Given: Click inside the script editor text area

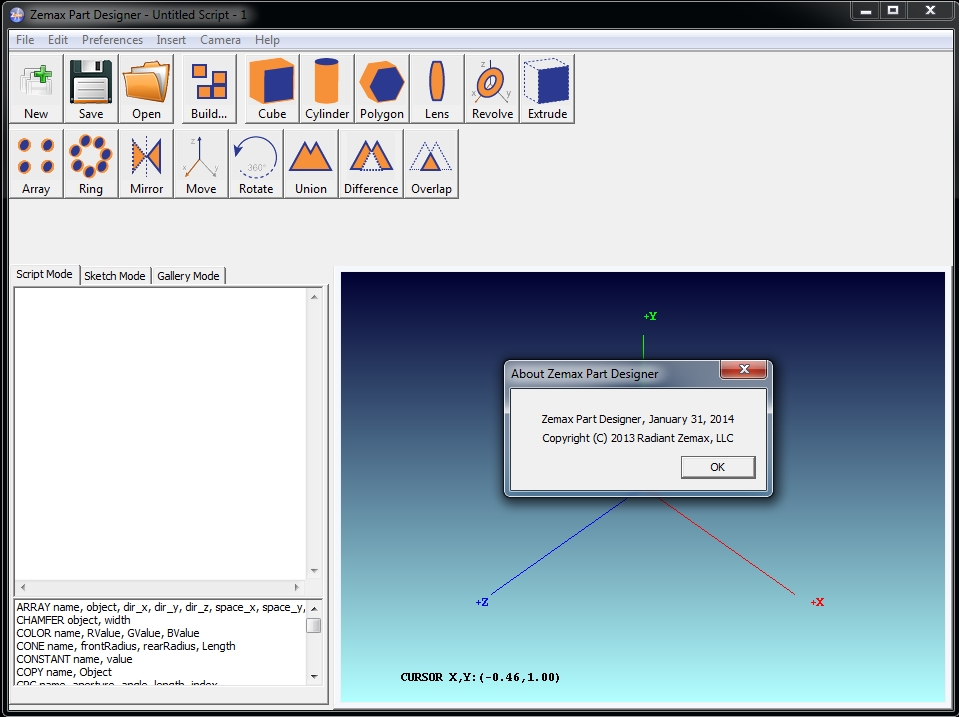Looking at the screenshot, I should [161, 433].
